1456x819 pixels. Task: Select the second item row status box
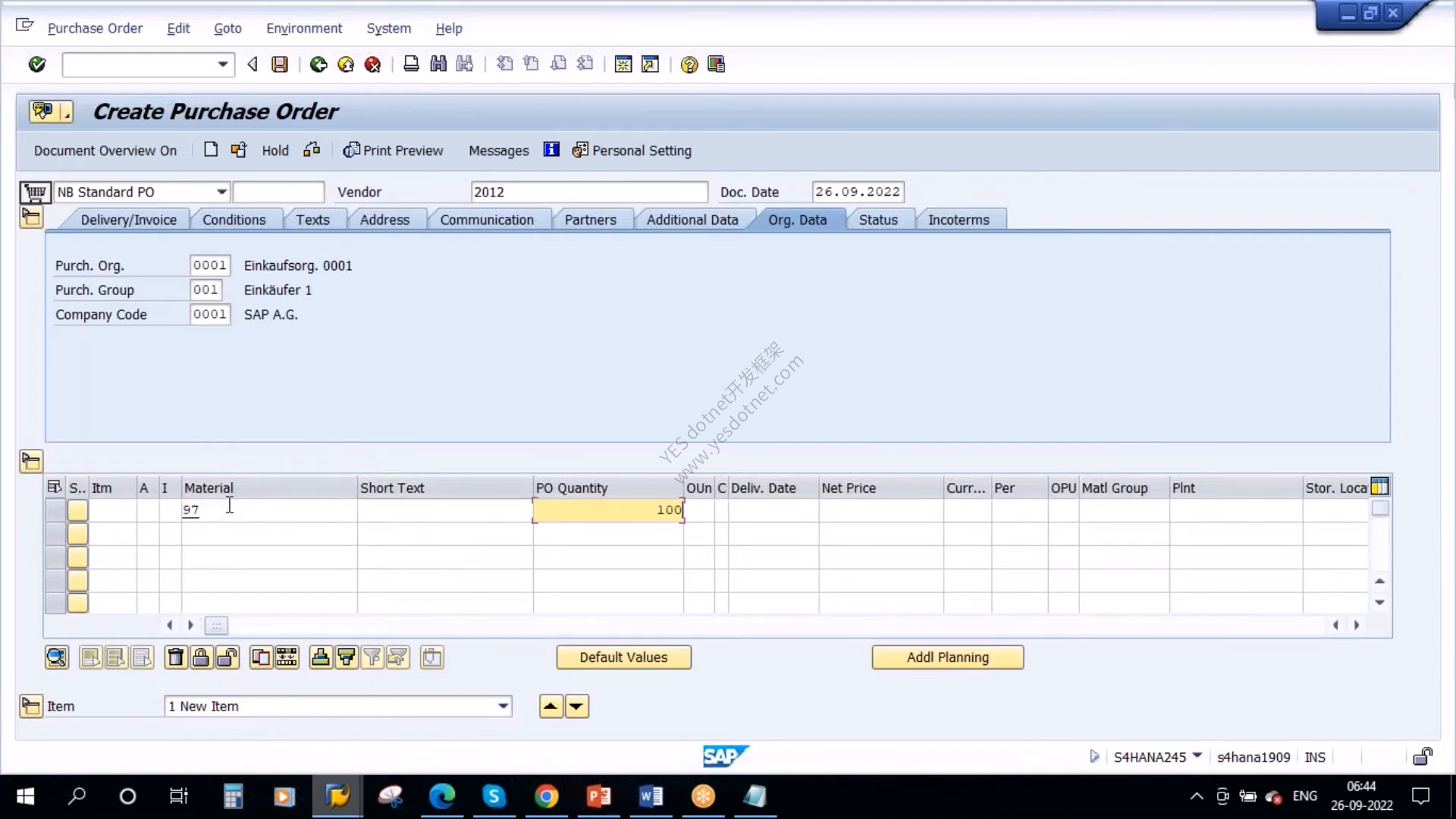77,534
